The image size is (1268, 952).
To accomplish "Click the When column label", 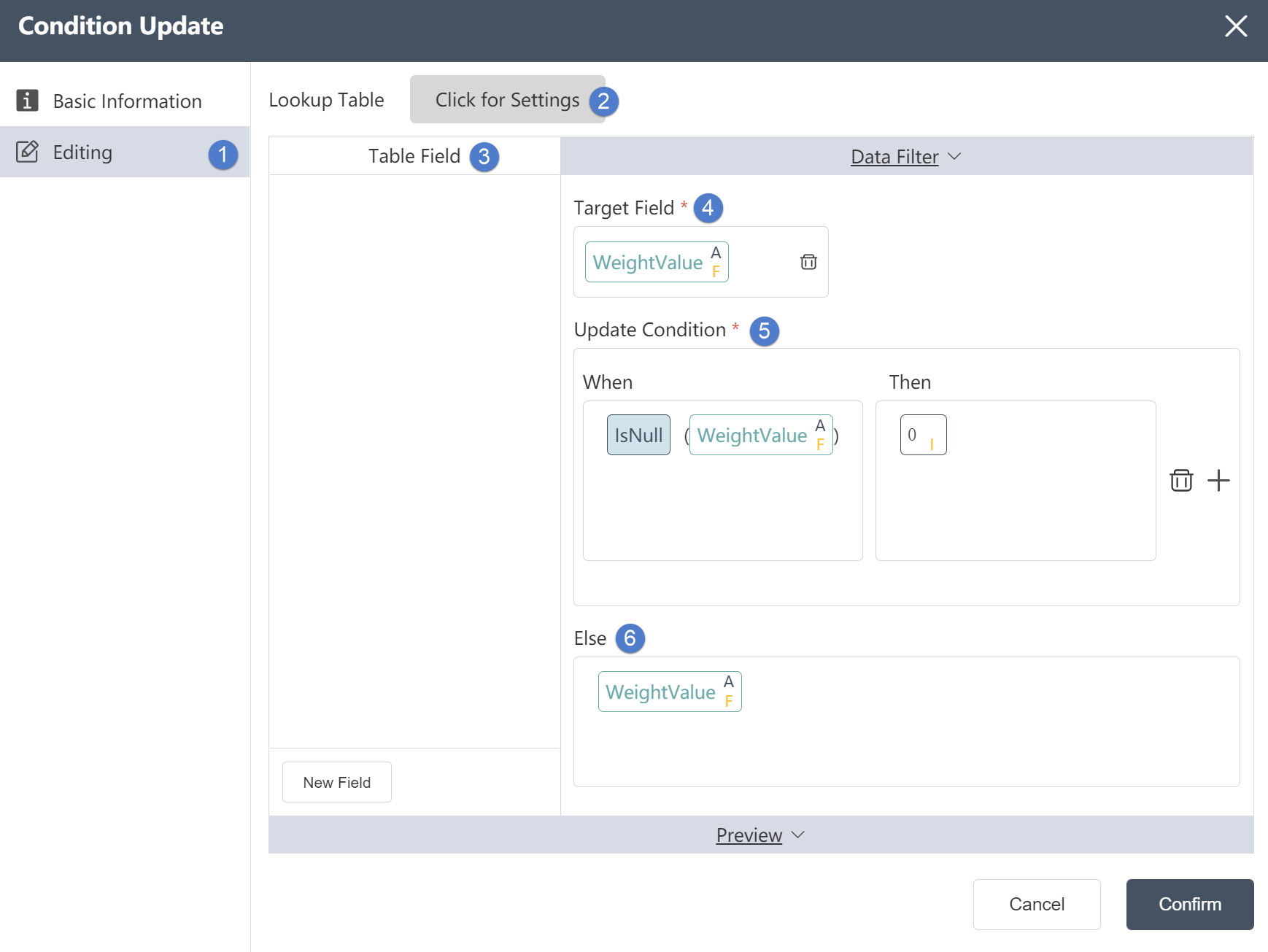I will pos(608,382).
